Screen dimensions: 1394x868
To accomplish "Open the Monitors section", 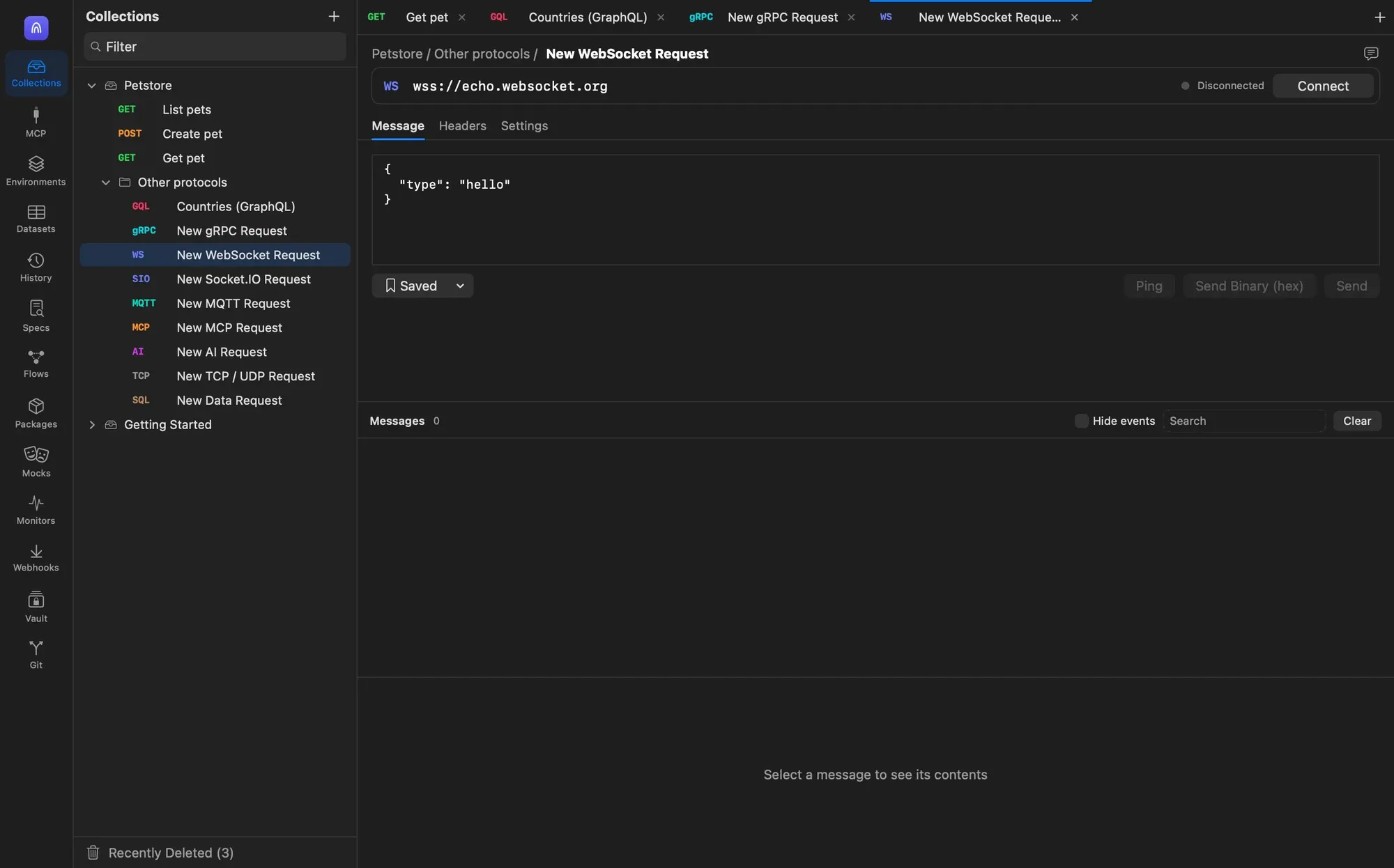I will pyautogui.click(x=36, y=510).
